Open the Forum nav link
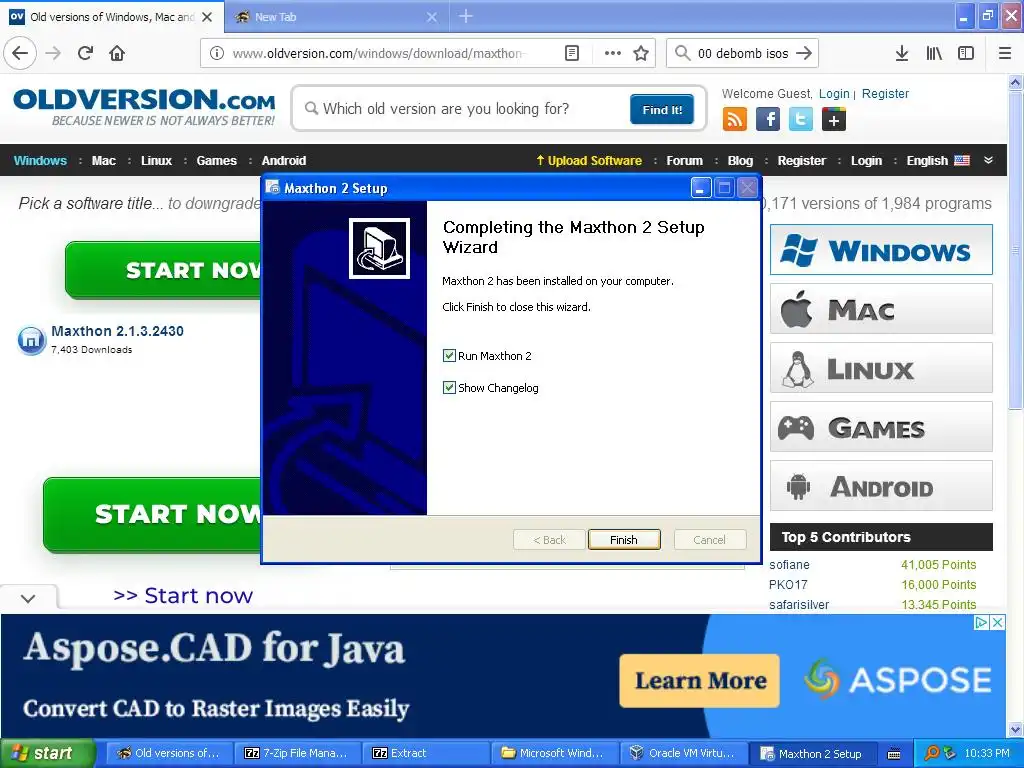Viewport: 1024px width, 768px height. (x=684, y=161)
